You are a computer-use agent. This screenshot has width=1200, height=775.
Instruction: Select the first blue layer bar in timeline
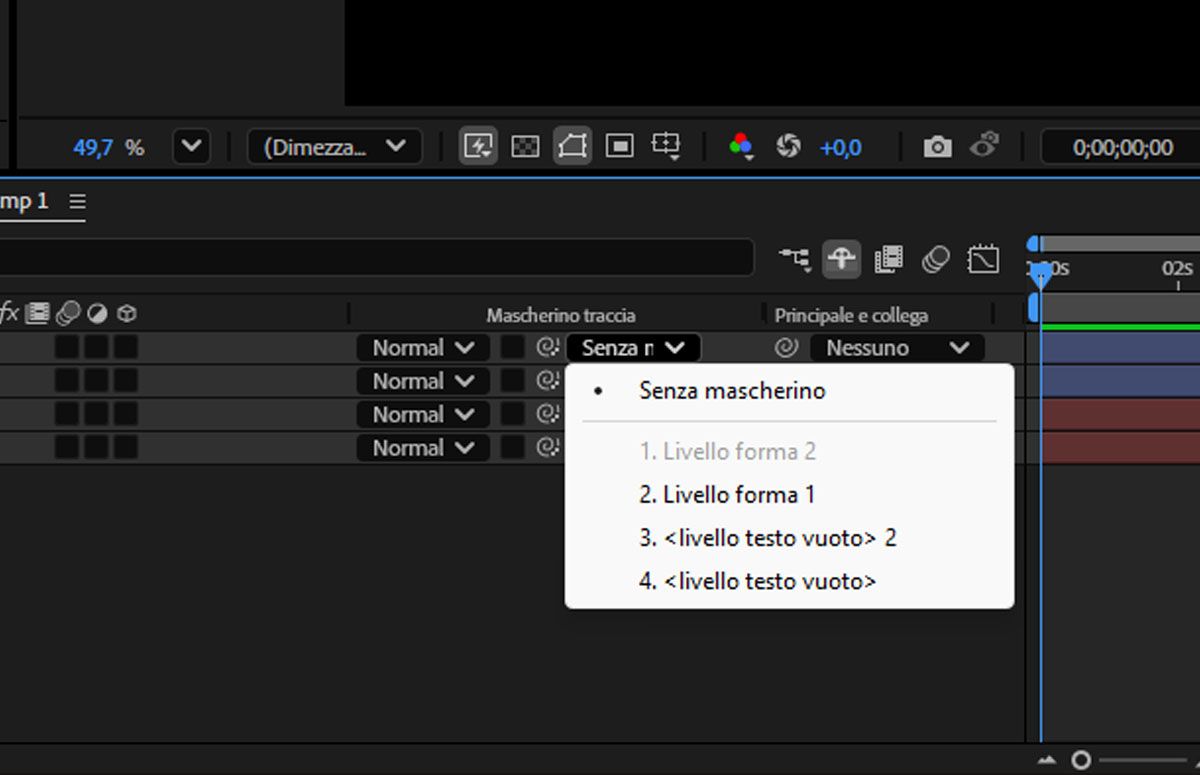pyautogui.click(x=1120, y=348)
